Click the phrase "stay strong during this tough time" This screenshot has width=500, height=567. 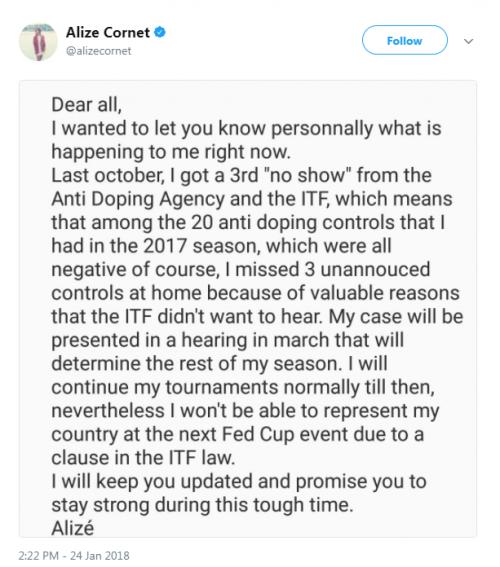202,505
